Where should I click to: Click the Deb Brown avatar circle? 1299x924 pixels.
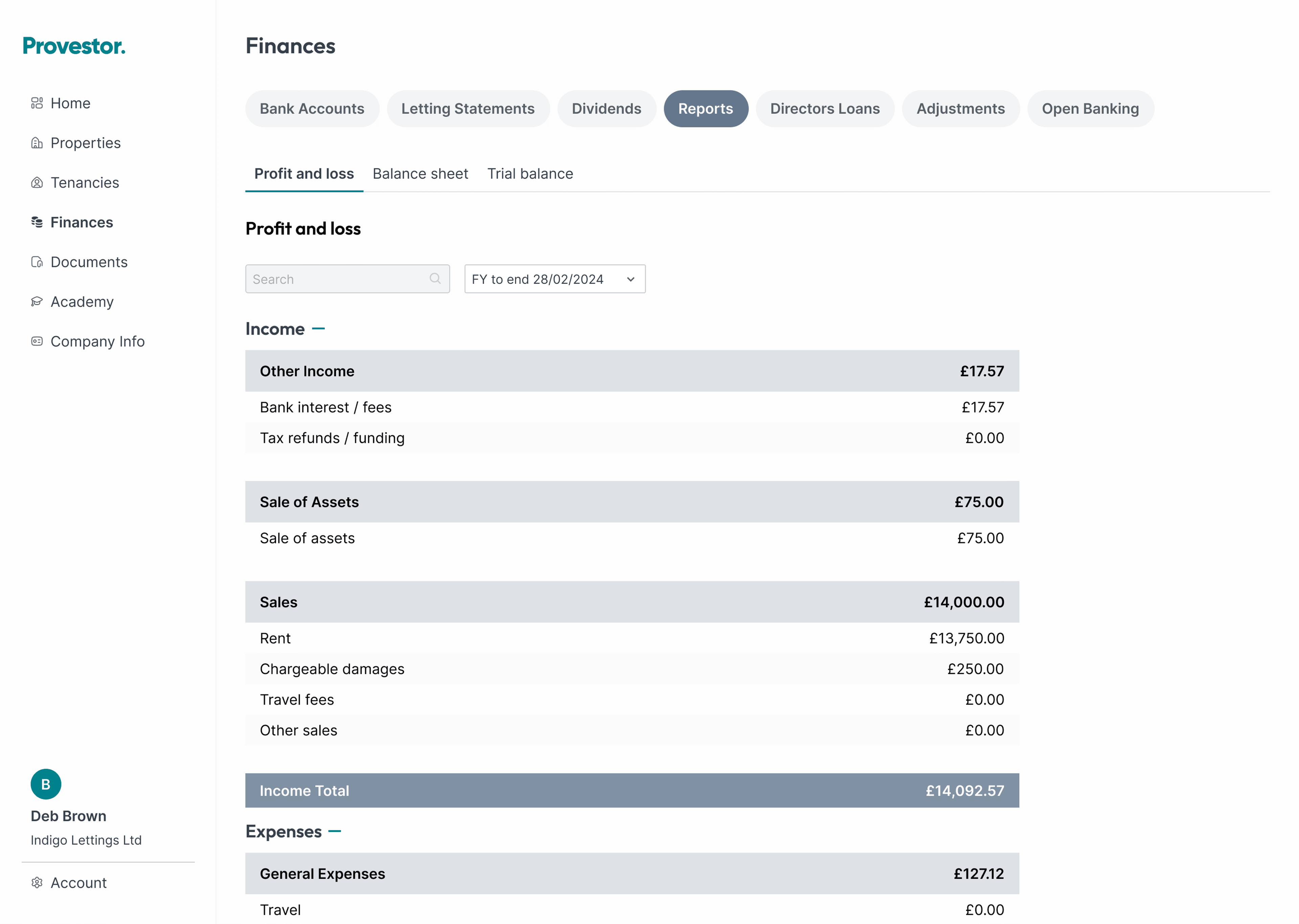pyautogui.click(x=46, y=784)
